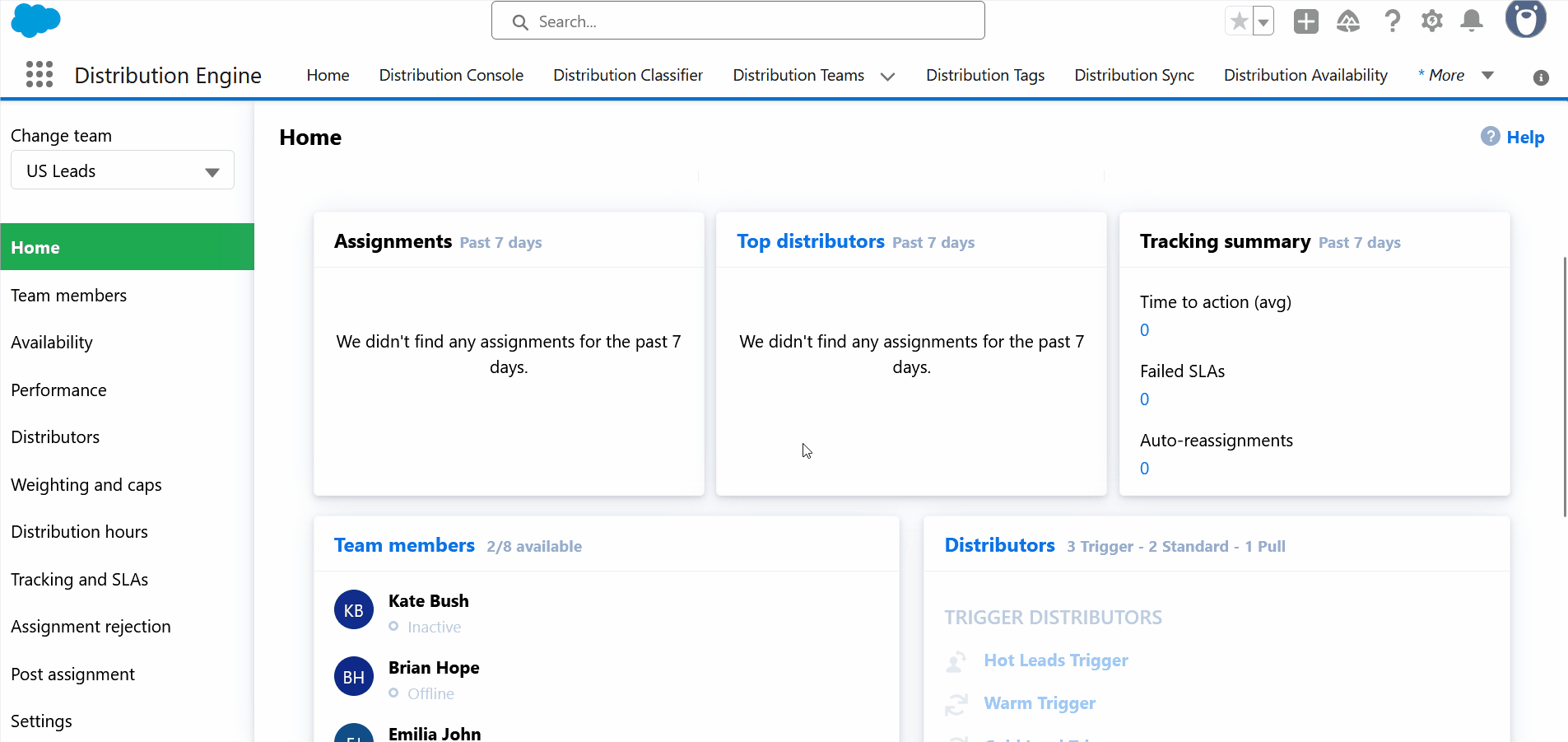Open the notifications bell

(x=1472, y=21)
